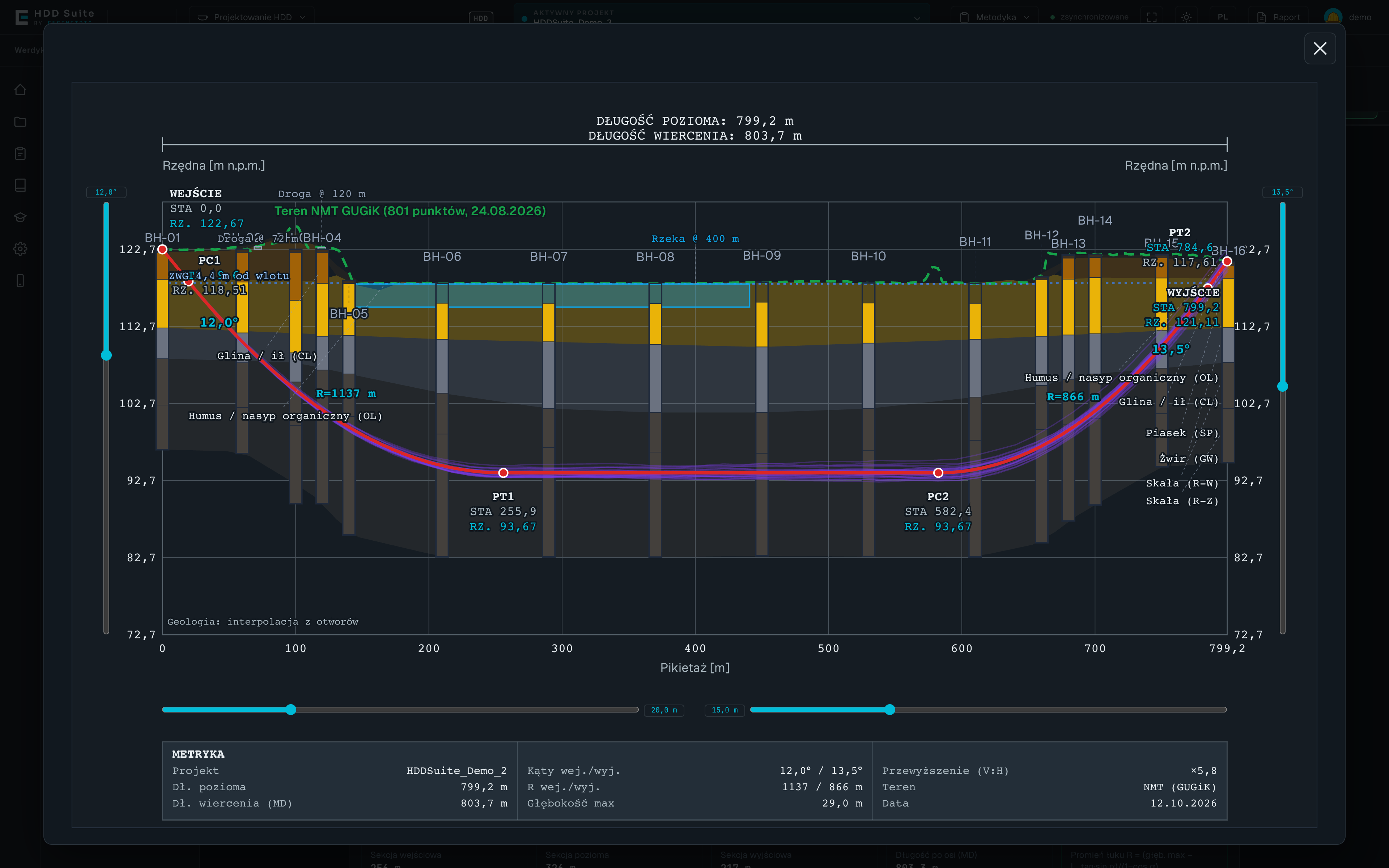Open the graduation cap icon in sidebar
The height and width of the screenshot is (868, 1389).
click(x=20, y=217)
